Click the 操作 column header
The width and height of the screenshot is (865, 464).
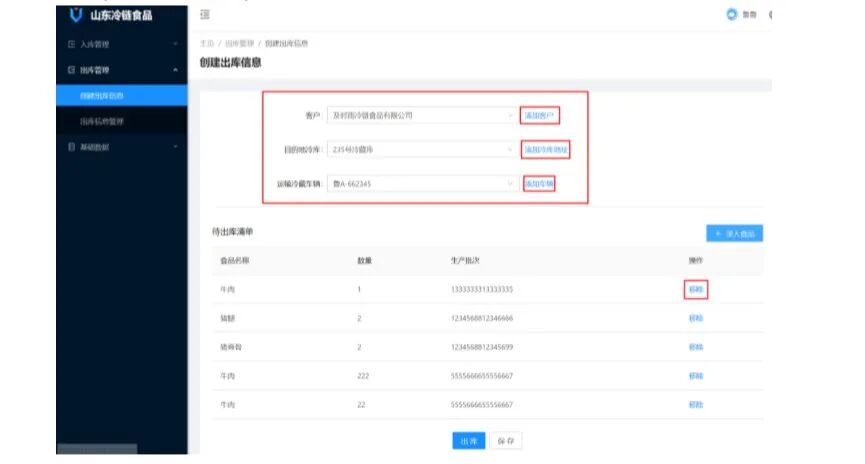696,260
